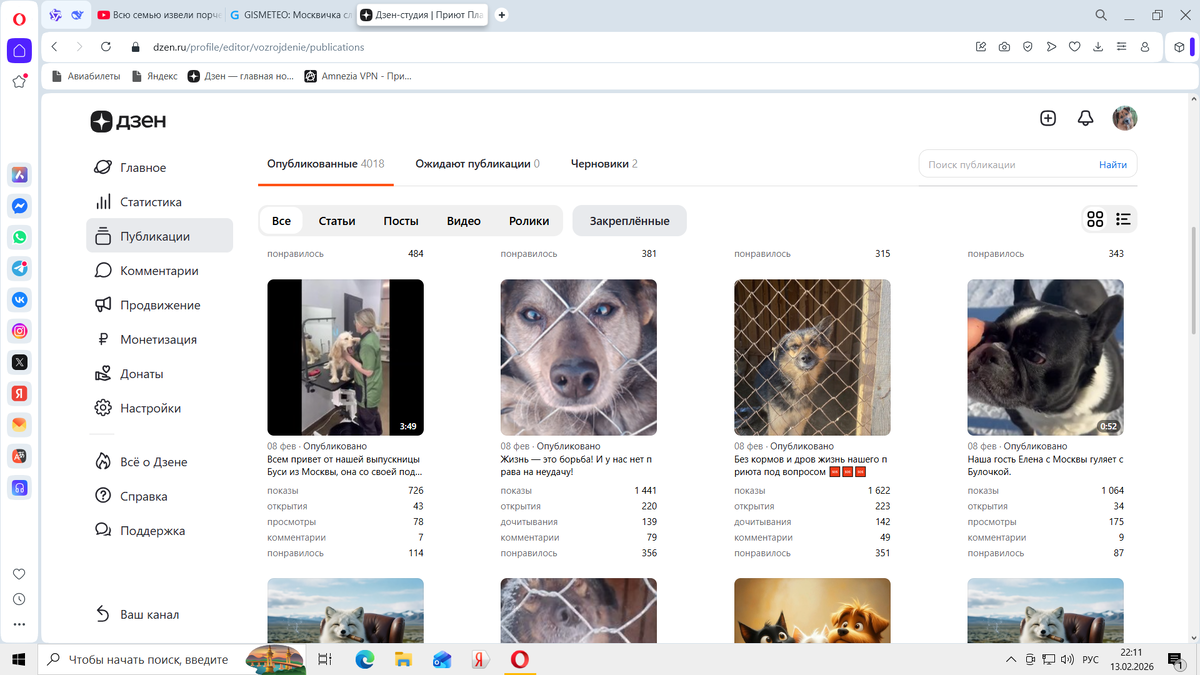Click the Поиск публикации input field
This screenshot has height=675, width=1200.
[1005, 165]
